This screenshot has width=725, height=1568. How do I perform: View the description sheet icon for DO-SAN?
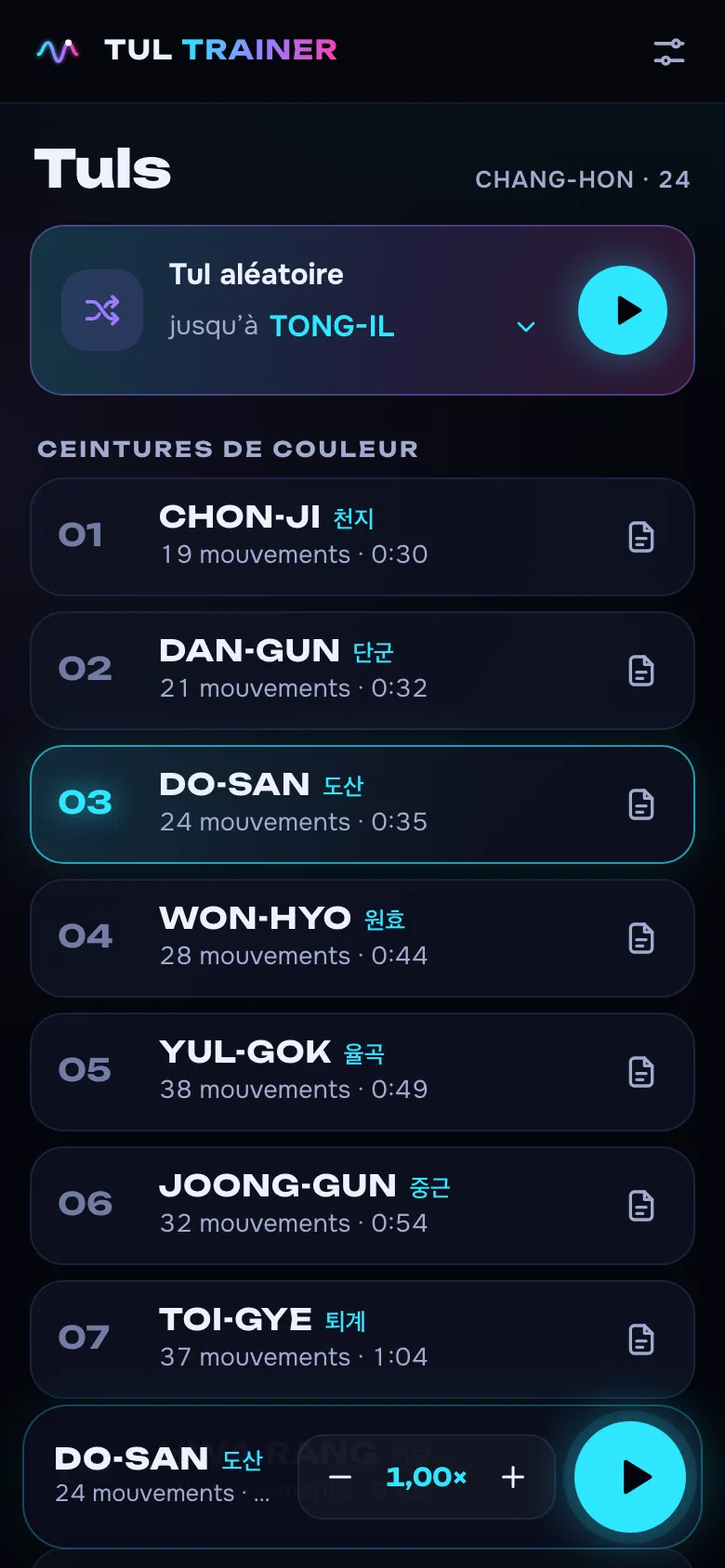[x=641, y=804]
